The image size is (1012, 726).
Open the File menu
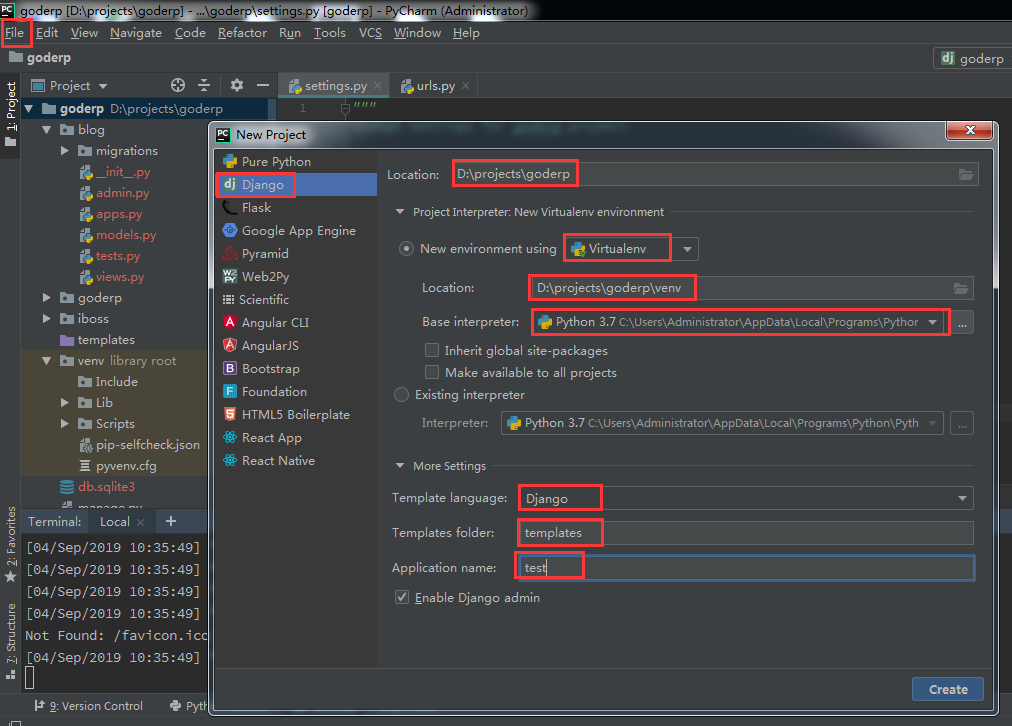click(x=15, y=33)
